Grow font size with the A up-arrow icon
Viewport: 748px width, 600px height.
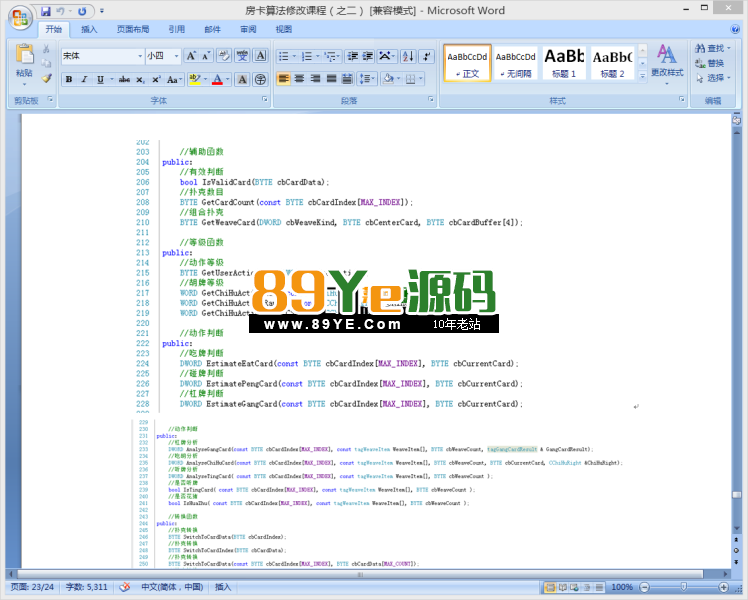click(191, 56)
